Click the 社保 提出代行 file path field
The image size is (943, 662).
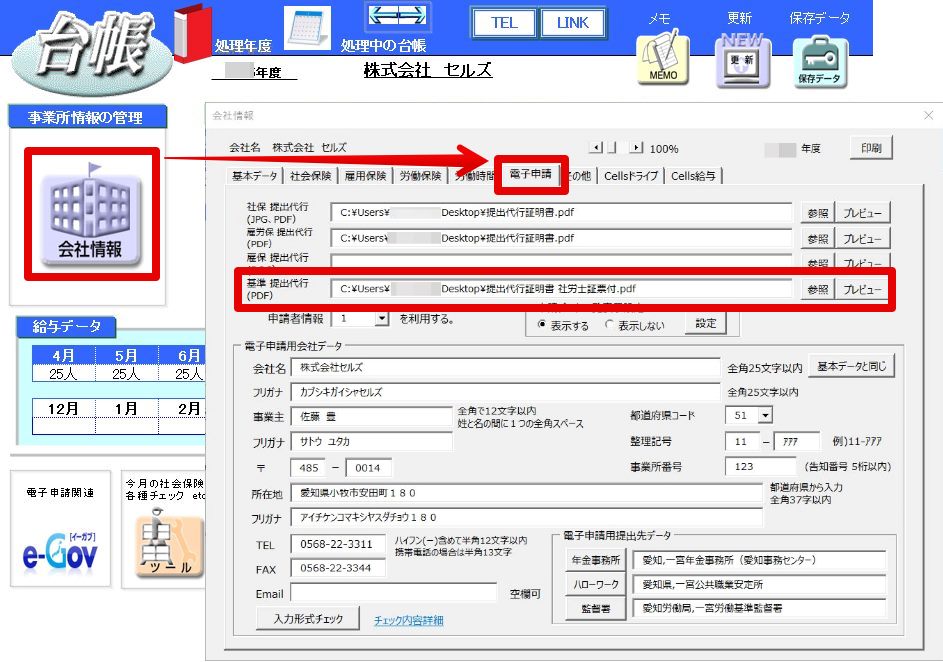(561, 213)
